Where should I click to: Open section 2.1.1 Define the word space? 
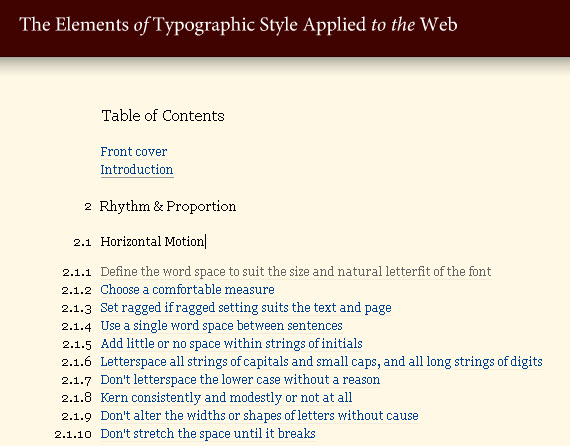coord(296,272)
